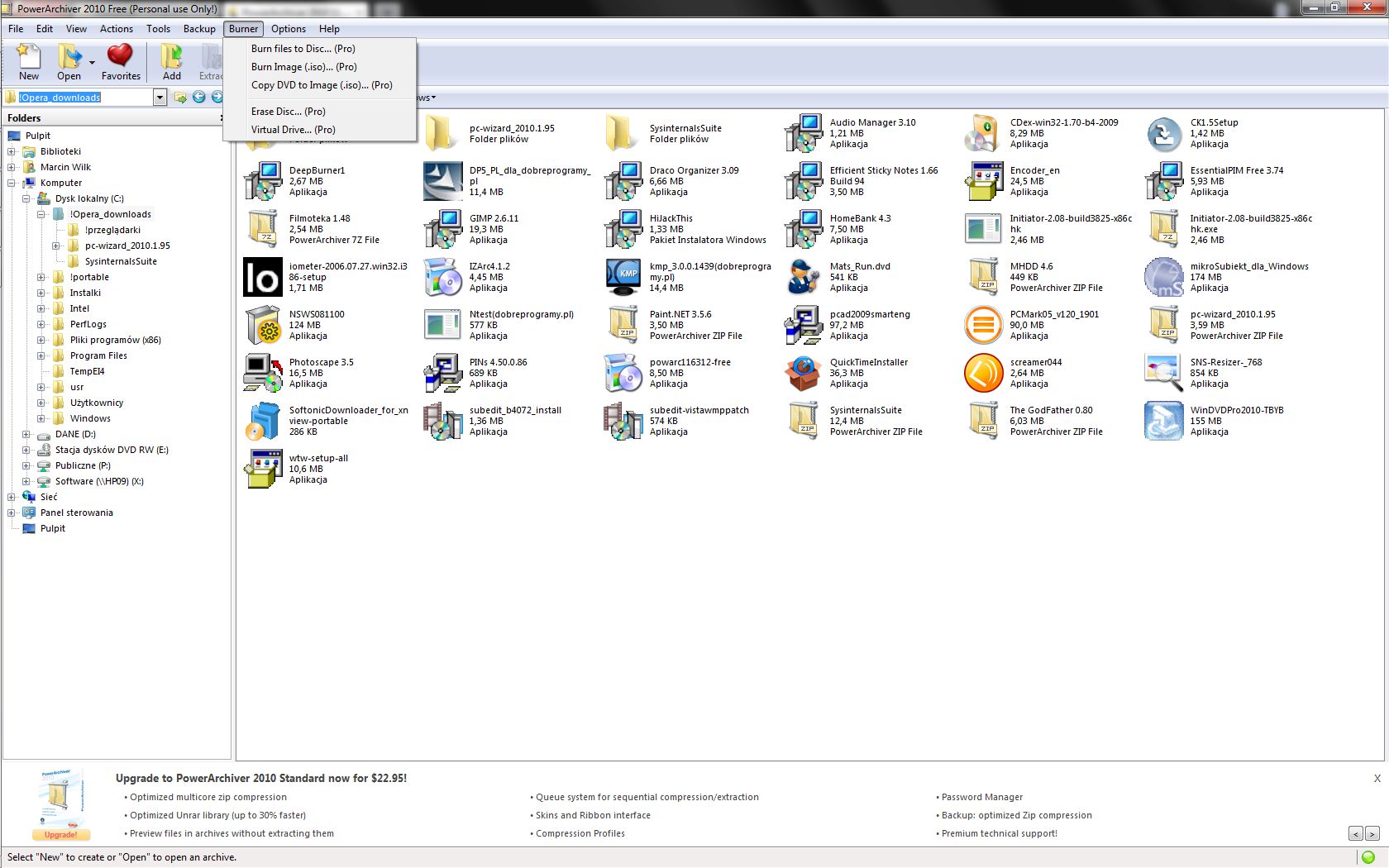The height and width of the screenshot is (868, 1389).
Task: Select the Photoscape 3.5 installer icon
Action: 263,373
